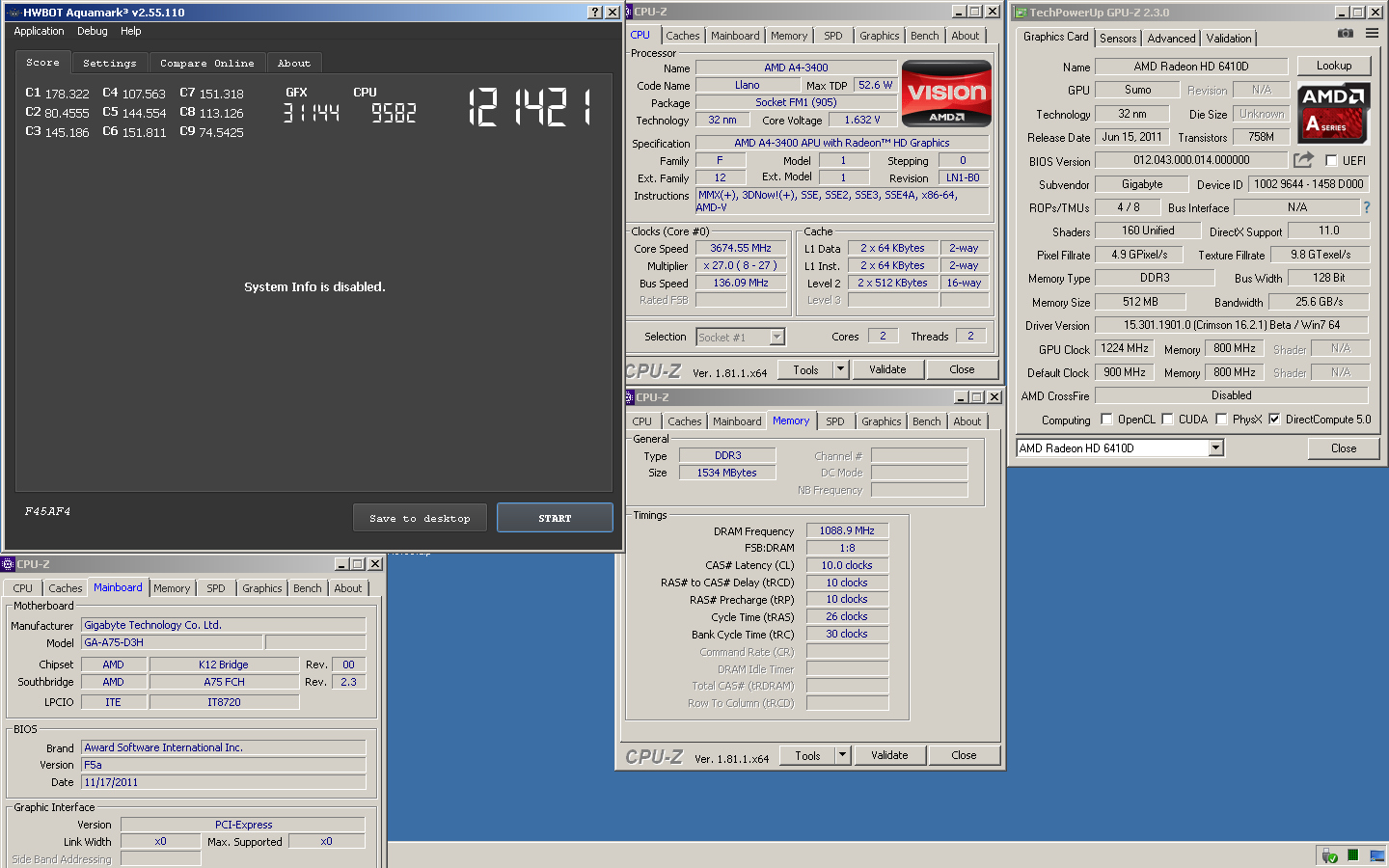The height and width of the screenshot is (868, 1389).
Task: Switch to the Advanced tab in GPU-Z
Action: pyautogui.click(x=1172, y=39)
